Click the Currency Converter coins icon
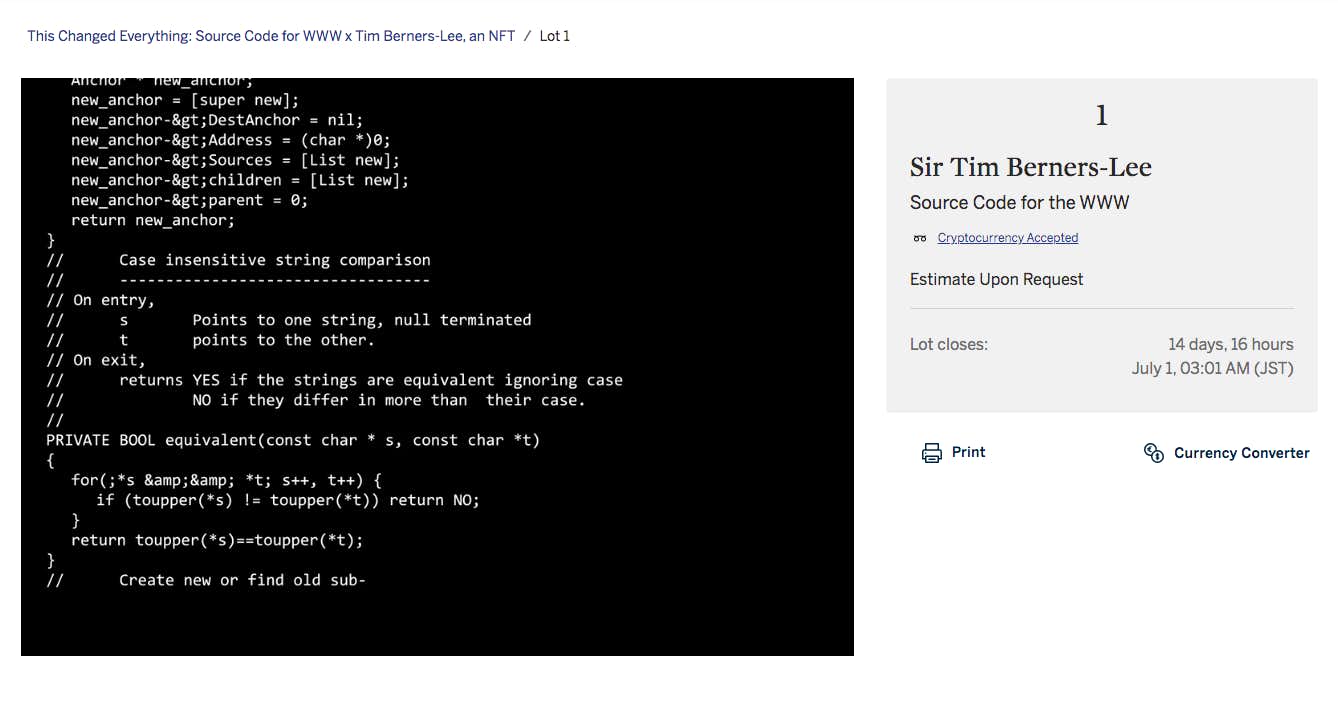 1153,453
